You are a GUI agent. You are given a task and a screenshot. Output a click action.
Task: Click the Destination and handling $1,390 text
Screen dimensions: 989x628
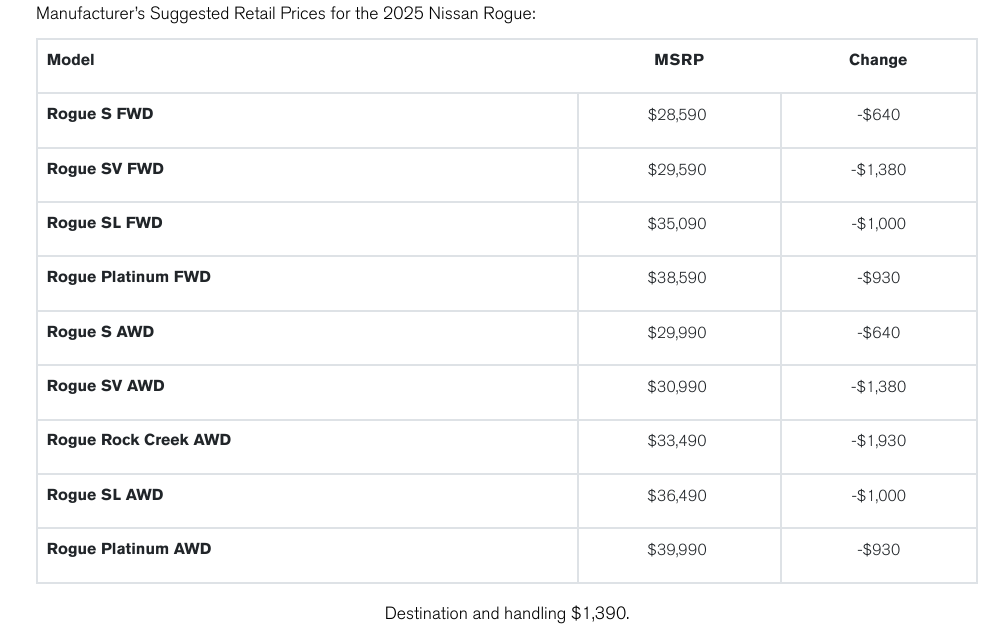[507, 613]
